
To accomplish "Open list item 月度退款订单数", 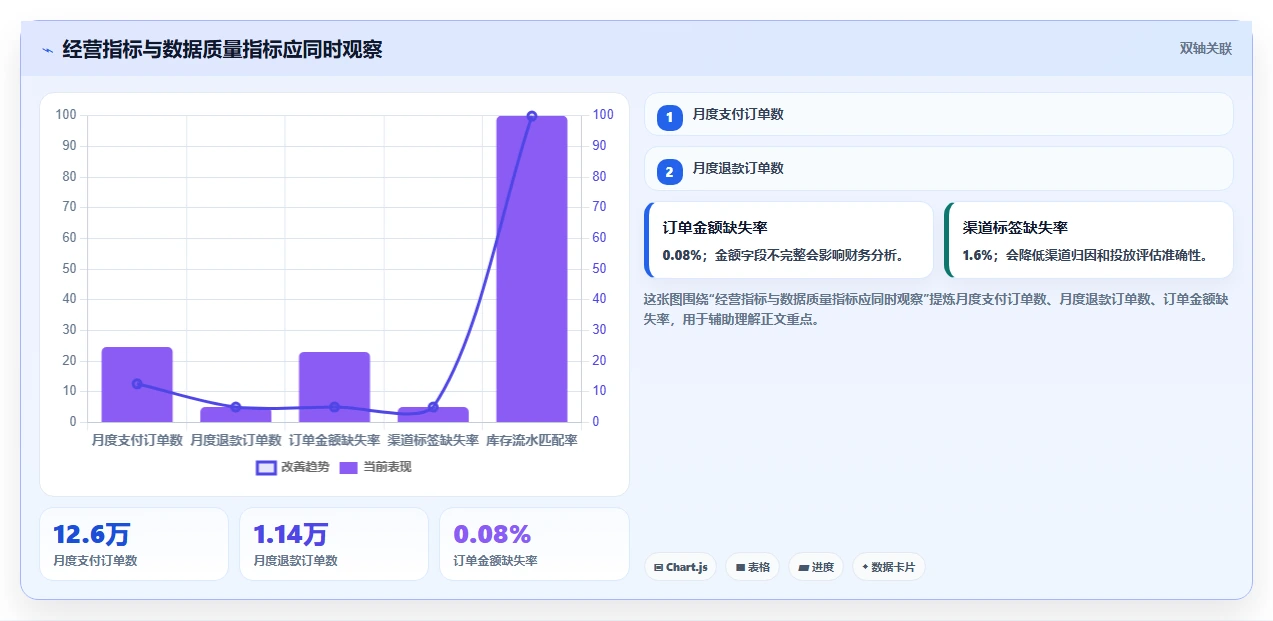I will 939,168.
